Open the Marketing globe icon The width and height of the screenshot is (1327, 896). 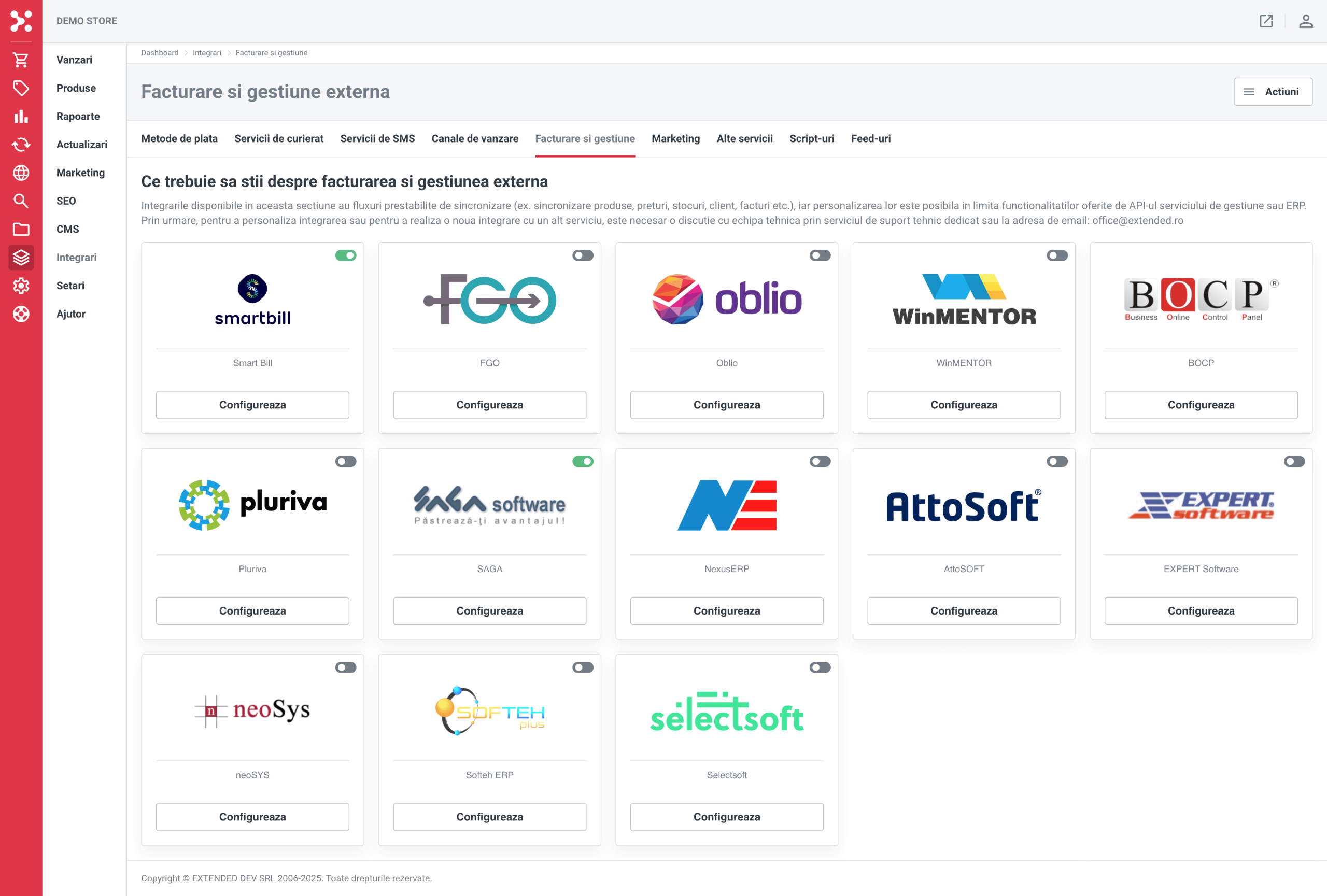tap(21, 173)
